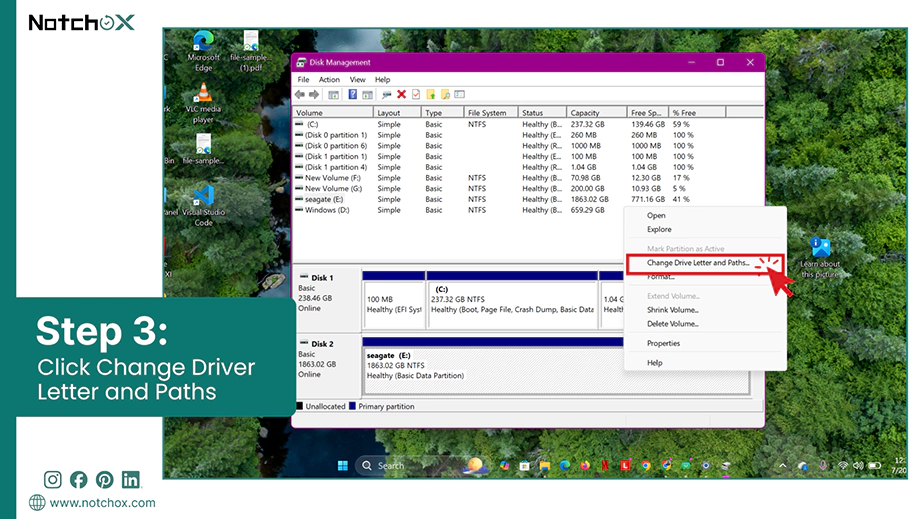Screen dimensions: 922x519
Task: Select VLC media player desktop icon
Action: (x=203, y=103)
